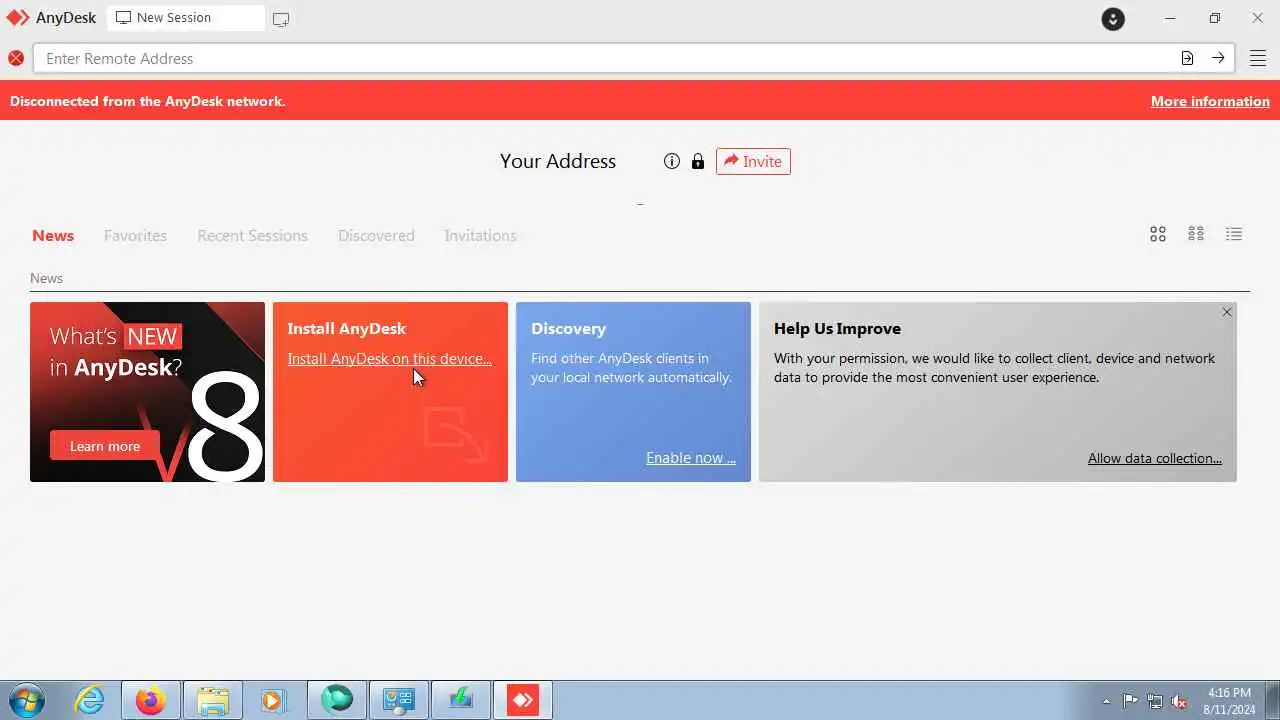The height and width of the screenshot is (720, 1280).
Task: Dismiss the Help Us Improve card
Action: click(1227, 312)
